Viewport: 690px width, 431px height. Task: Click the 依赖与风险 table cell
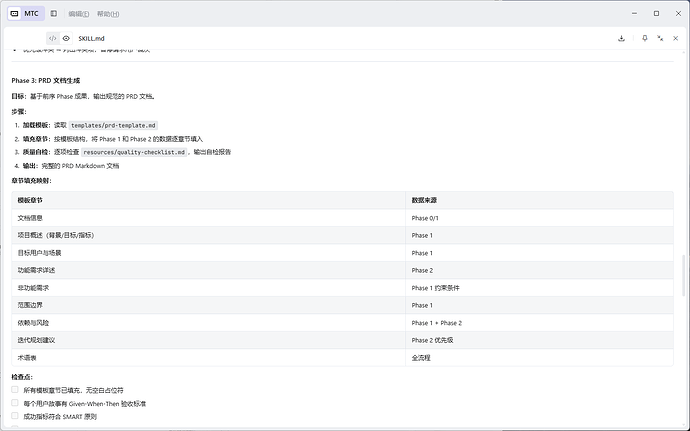(x=209, y=323)
